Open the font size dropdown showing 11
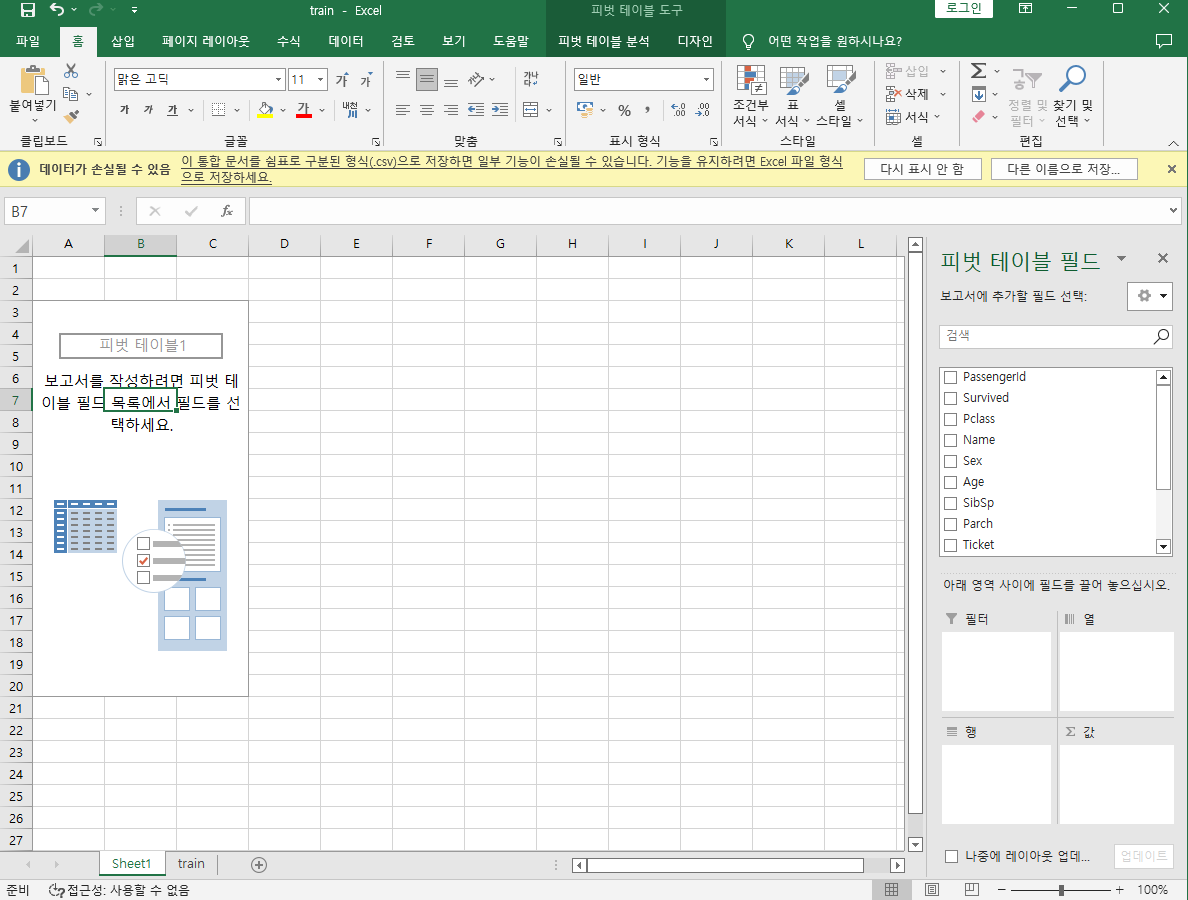Screen dimensions: 1188x900 pyautogui.click(x=320, y=80)
